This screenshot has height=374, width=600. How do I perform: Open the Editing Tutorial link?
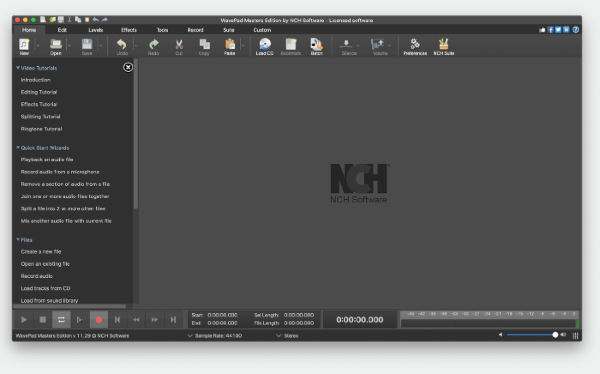[39, 92]
